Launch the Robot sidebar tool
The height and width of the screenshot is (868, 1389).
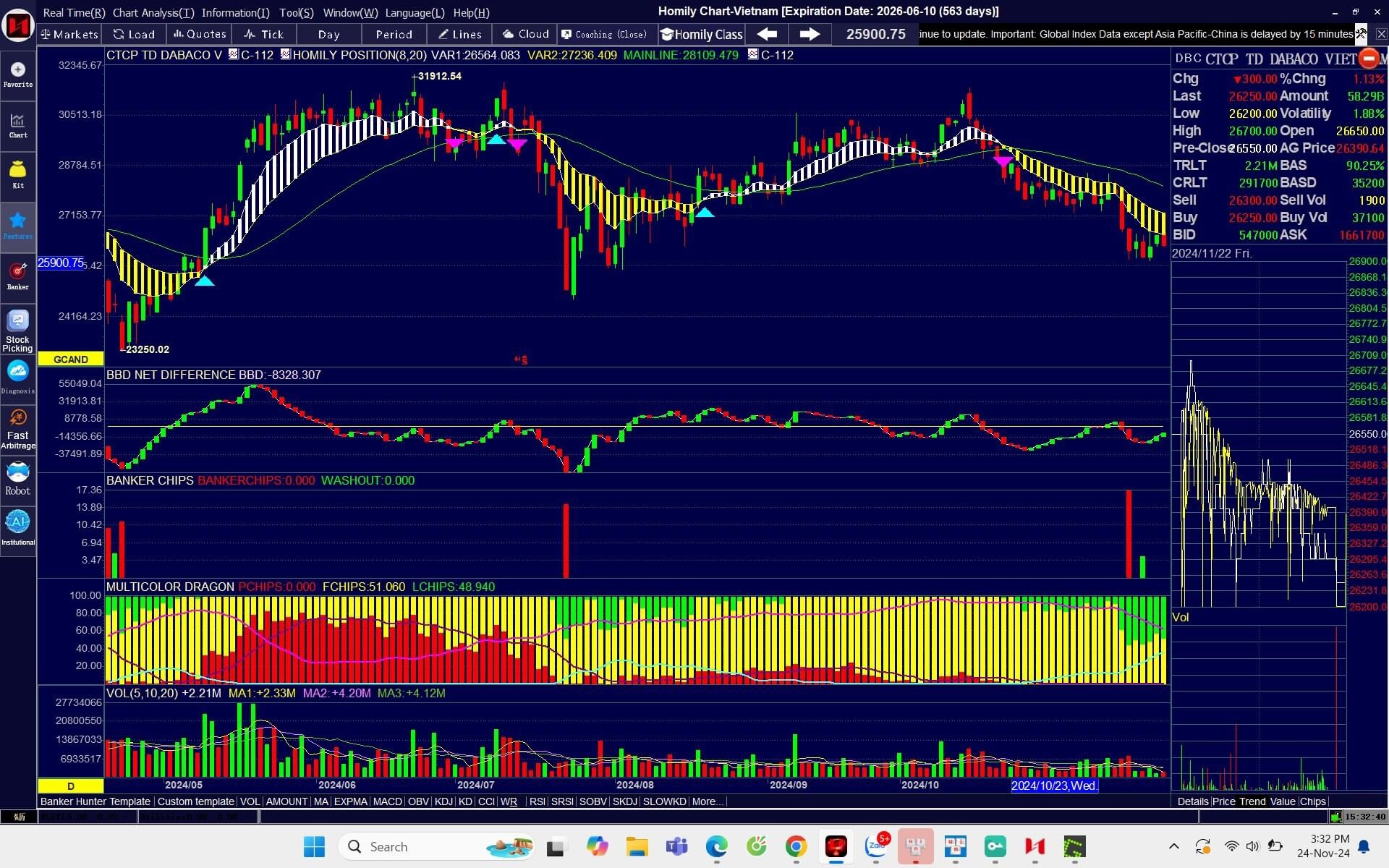[18, 478]
